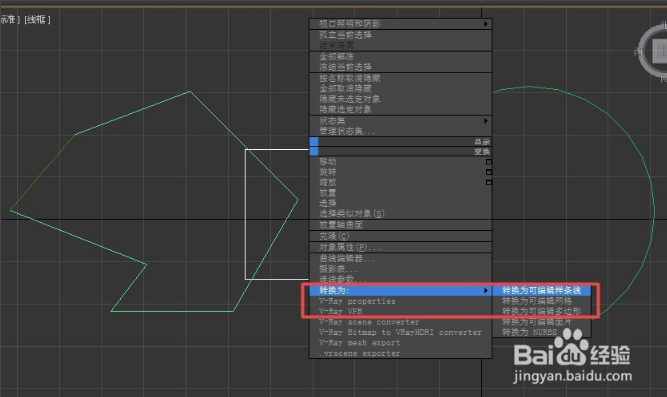Screen dimensions: 667x397
Task: Choose 全部解冻 from the quad menu
Action: pyautogui.click(x=400, y=57)
